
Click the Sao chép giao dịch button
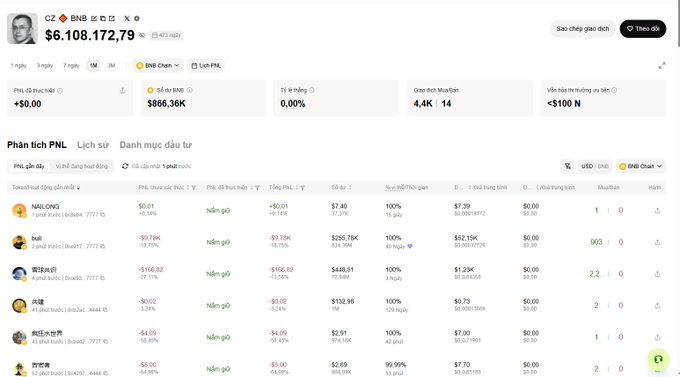(x=582, y=29)
